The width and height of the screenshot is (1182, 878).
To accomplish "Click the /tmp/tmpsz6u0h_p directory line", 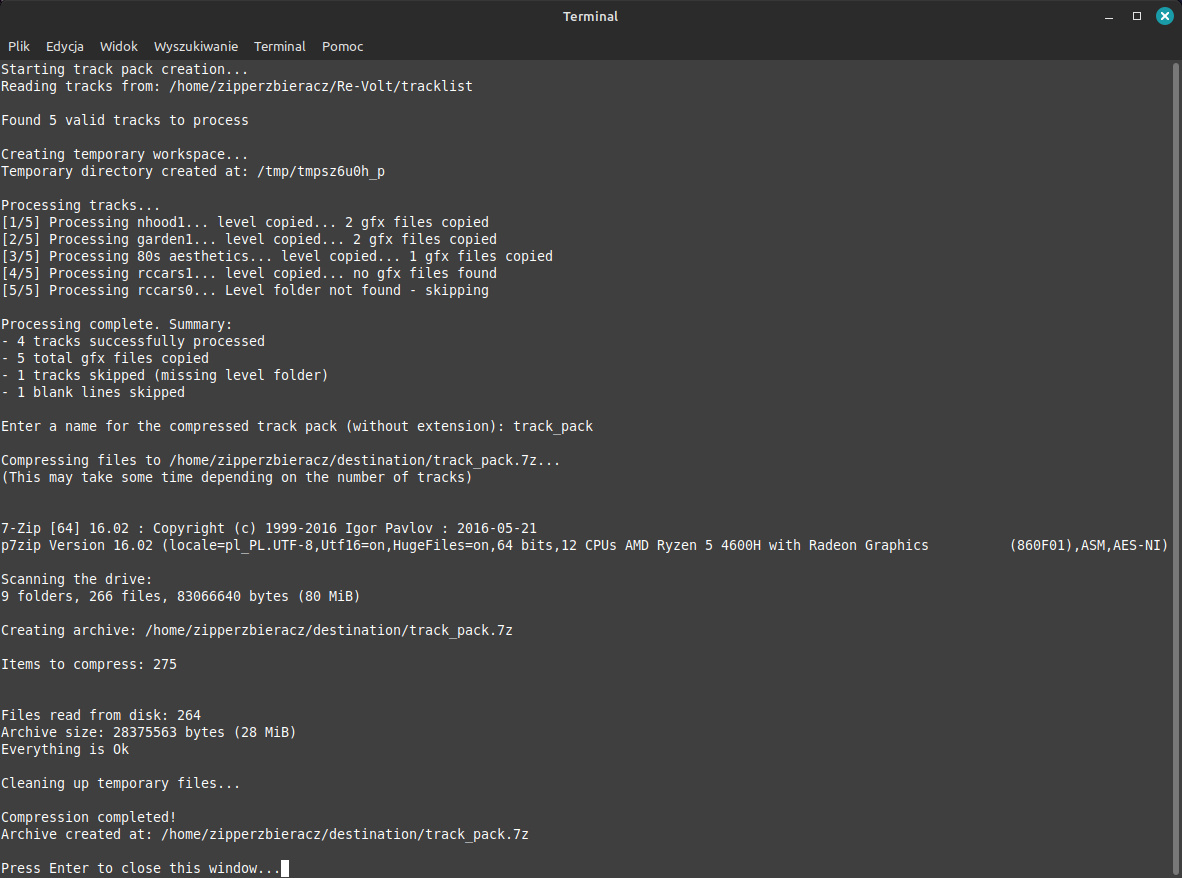I will tap(193, 172).
